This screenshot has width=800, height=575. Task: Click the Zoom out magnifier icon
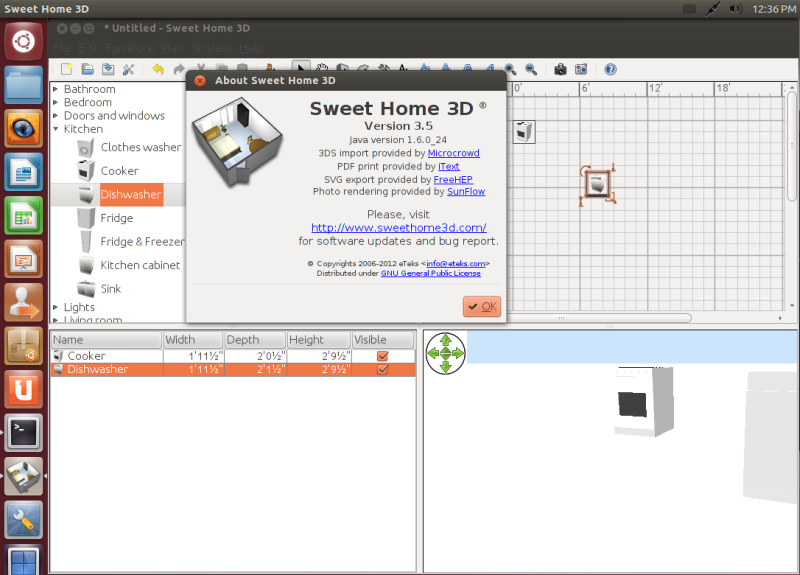pos(531,69)
